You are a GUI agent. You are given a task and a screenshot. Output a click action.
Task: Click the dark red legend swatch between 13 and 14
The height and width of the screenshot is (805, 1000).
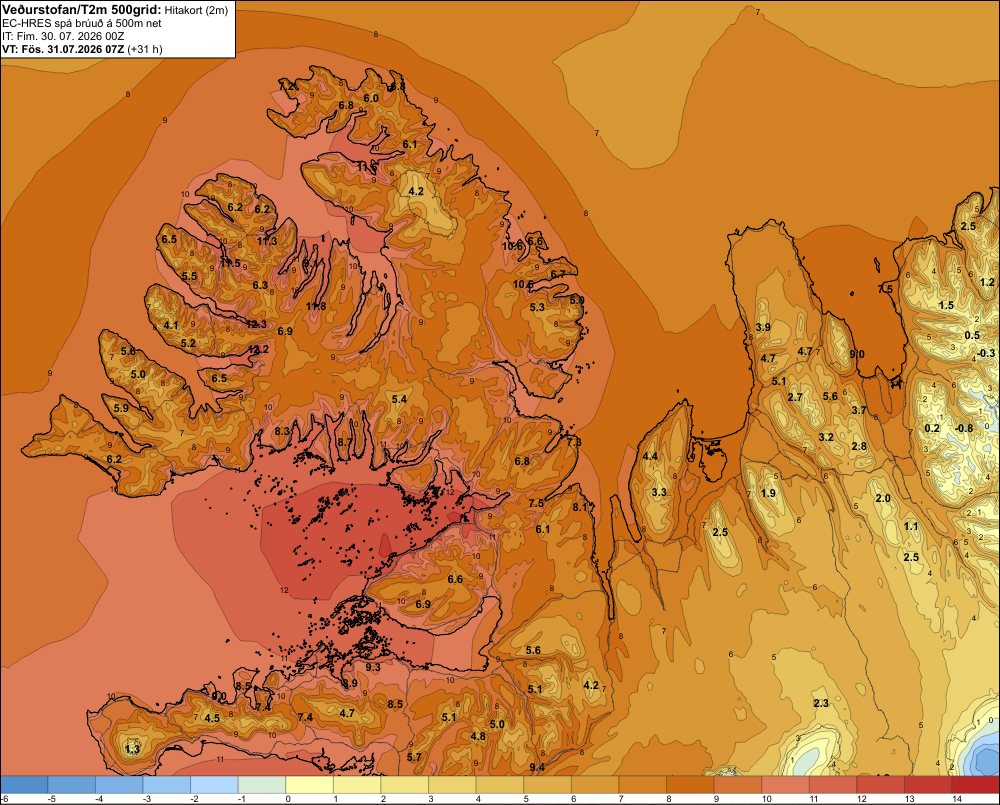(927, 784)
